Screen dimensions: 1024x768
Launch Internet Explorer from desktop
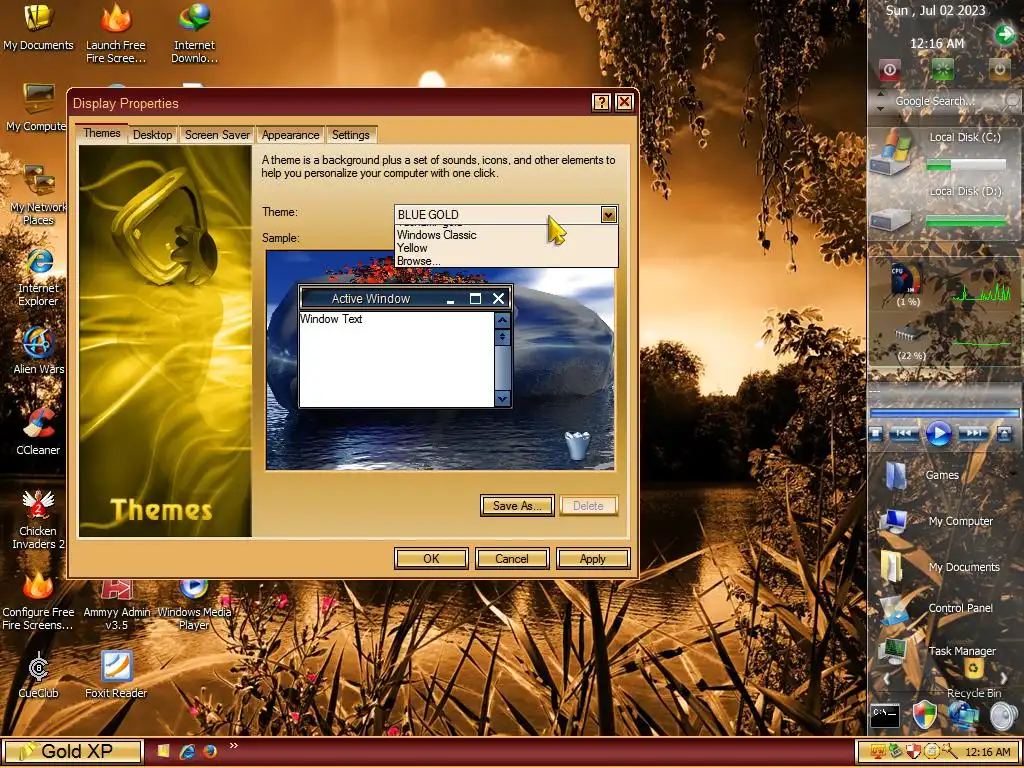(x=38, y=277)
